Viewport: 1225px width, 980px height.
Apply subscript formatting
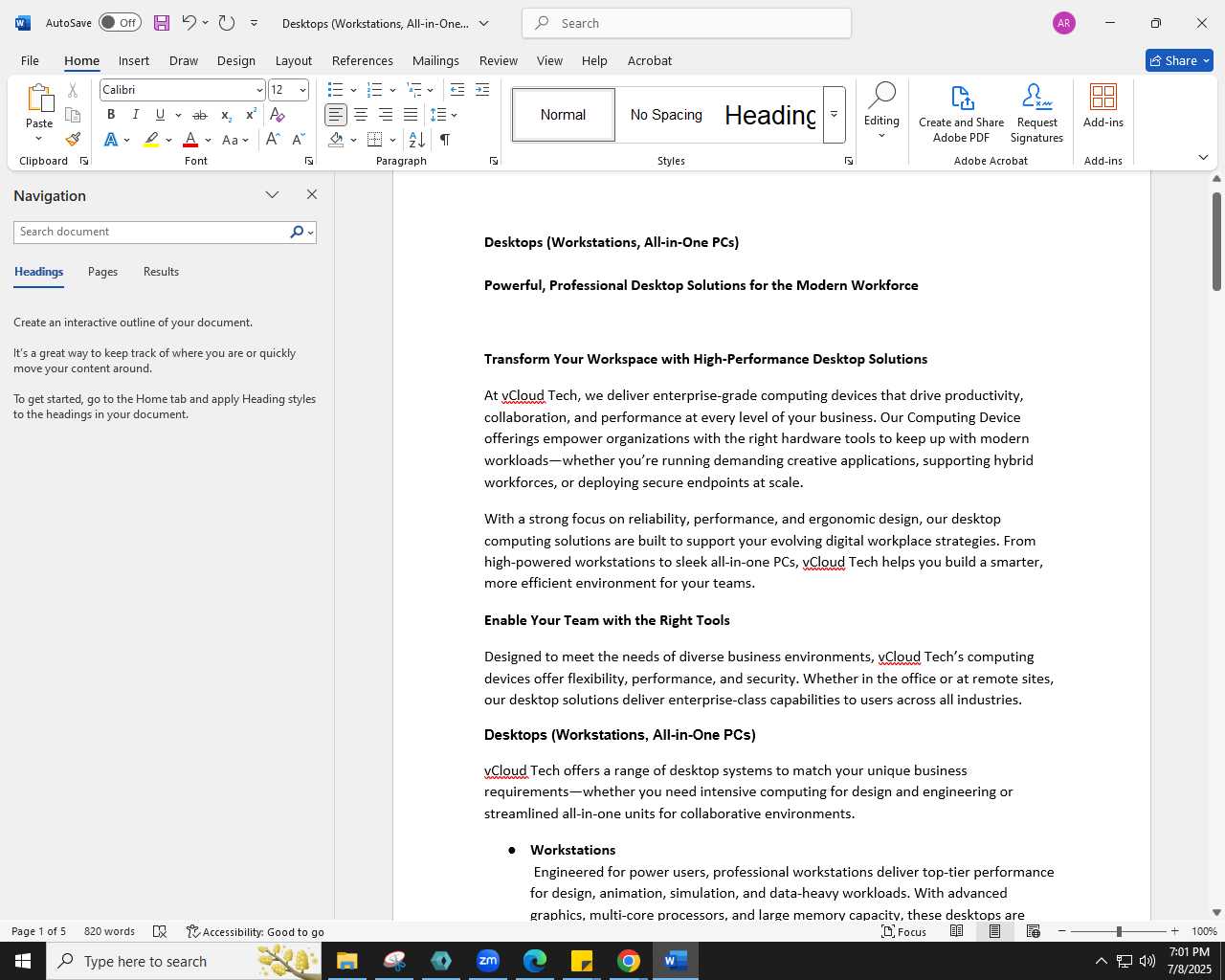coord(226,115)
